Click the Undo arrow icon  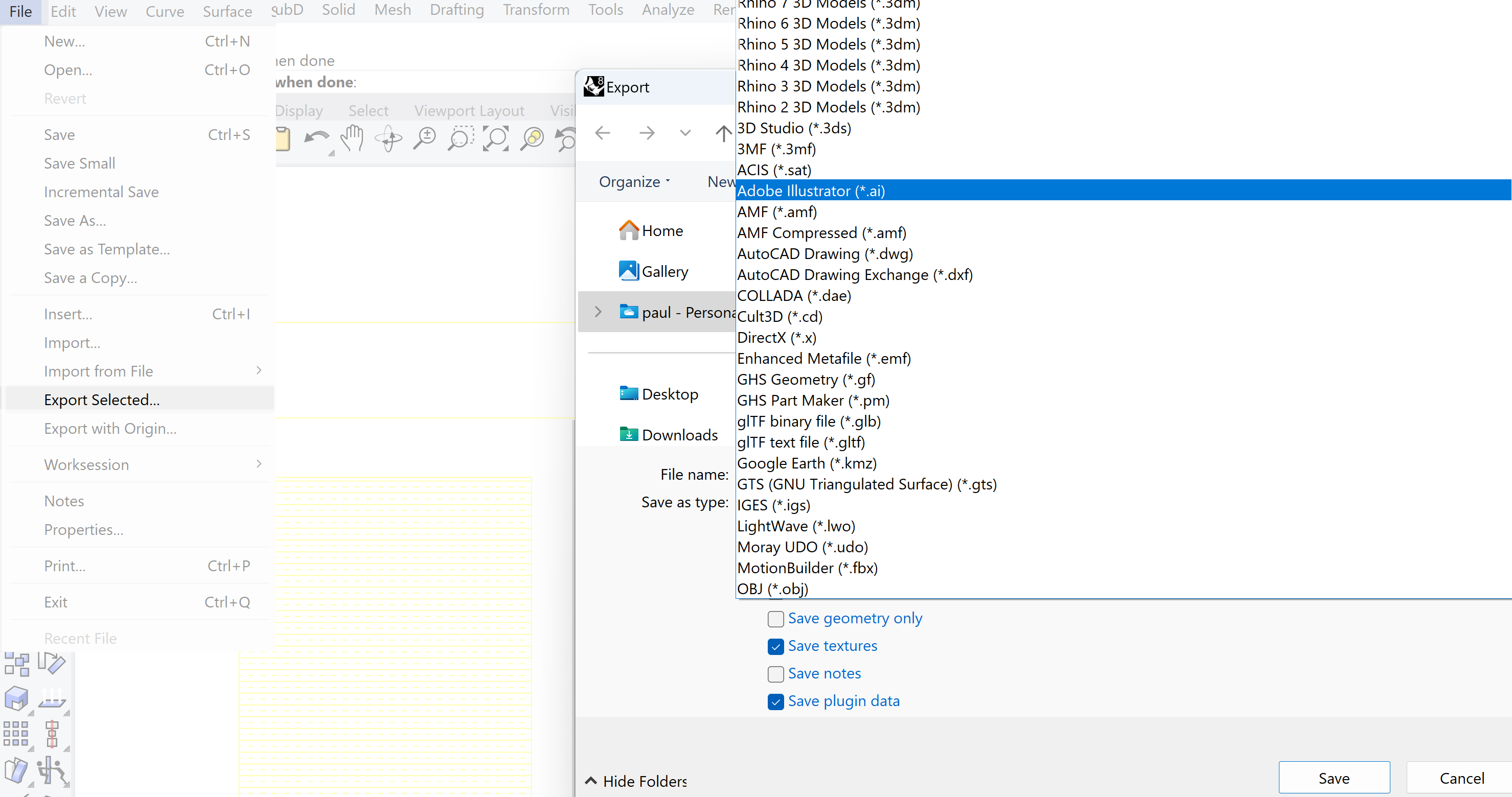tap(317, 138)
